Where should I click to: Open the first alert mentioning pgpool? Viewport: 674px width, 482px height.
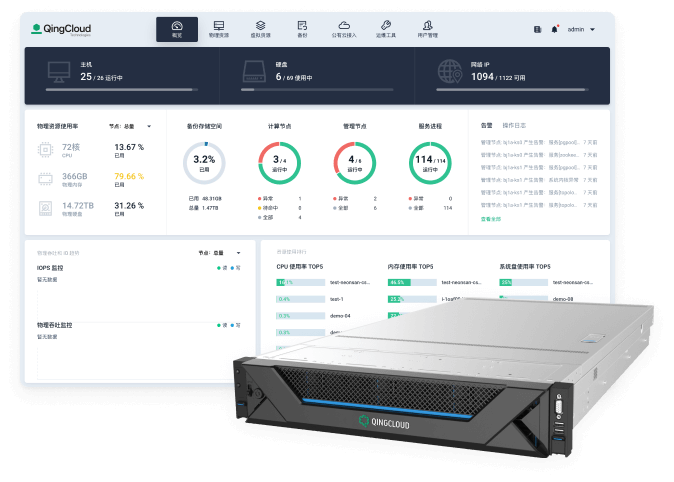click(539, 142)
